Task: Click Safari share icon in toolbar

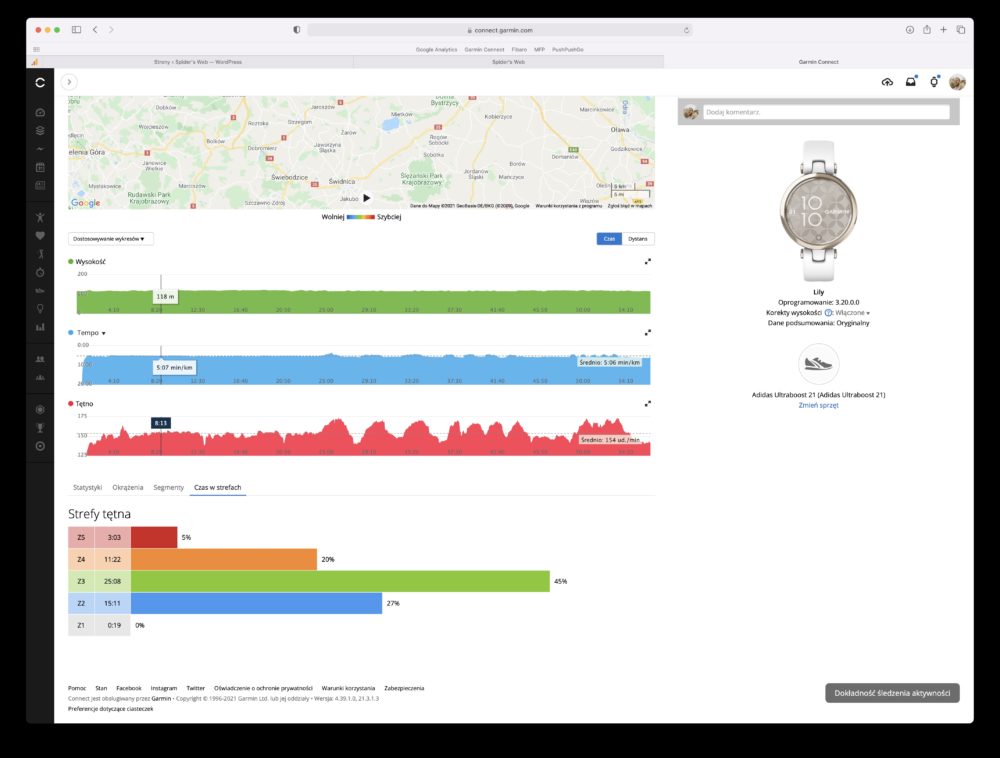Action: tap(927, 29)
